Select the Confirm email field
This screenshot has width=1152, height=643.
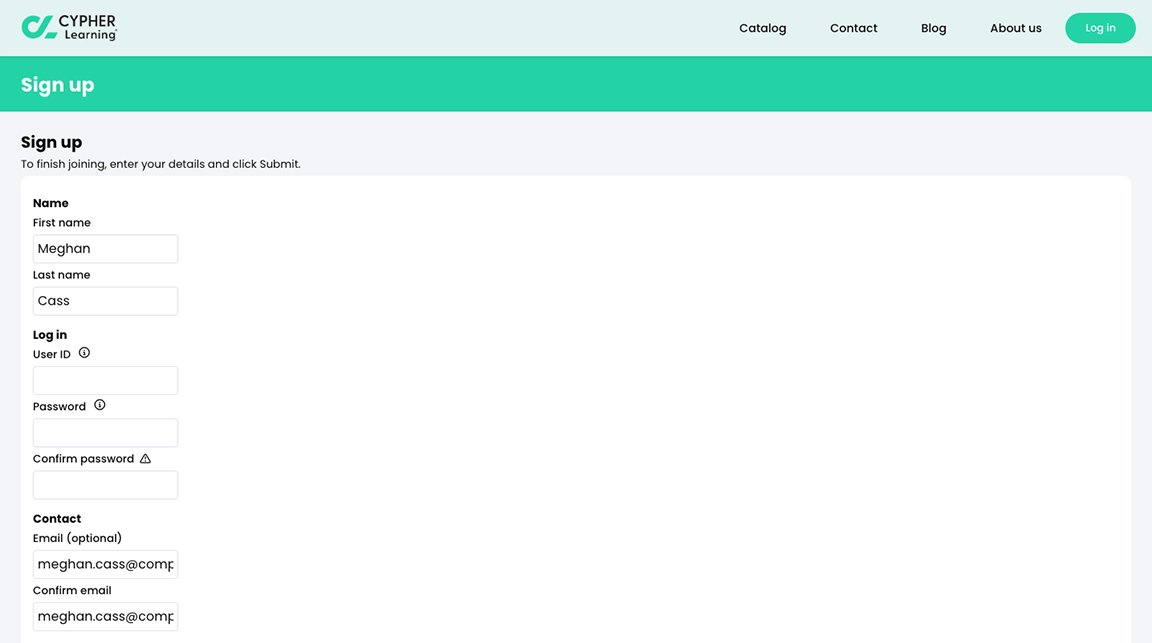(x=105, y=616)
